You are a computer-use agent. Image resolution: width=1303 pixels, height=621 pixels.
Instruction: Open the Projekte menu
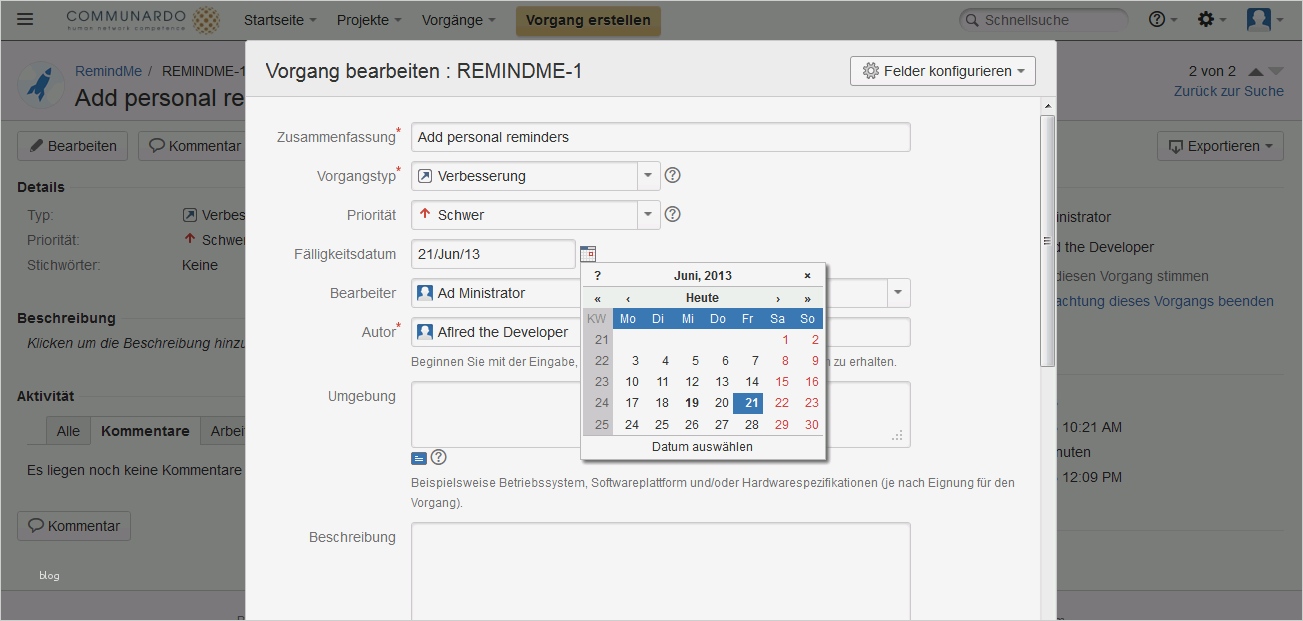coord(369,20)
